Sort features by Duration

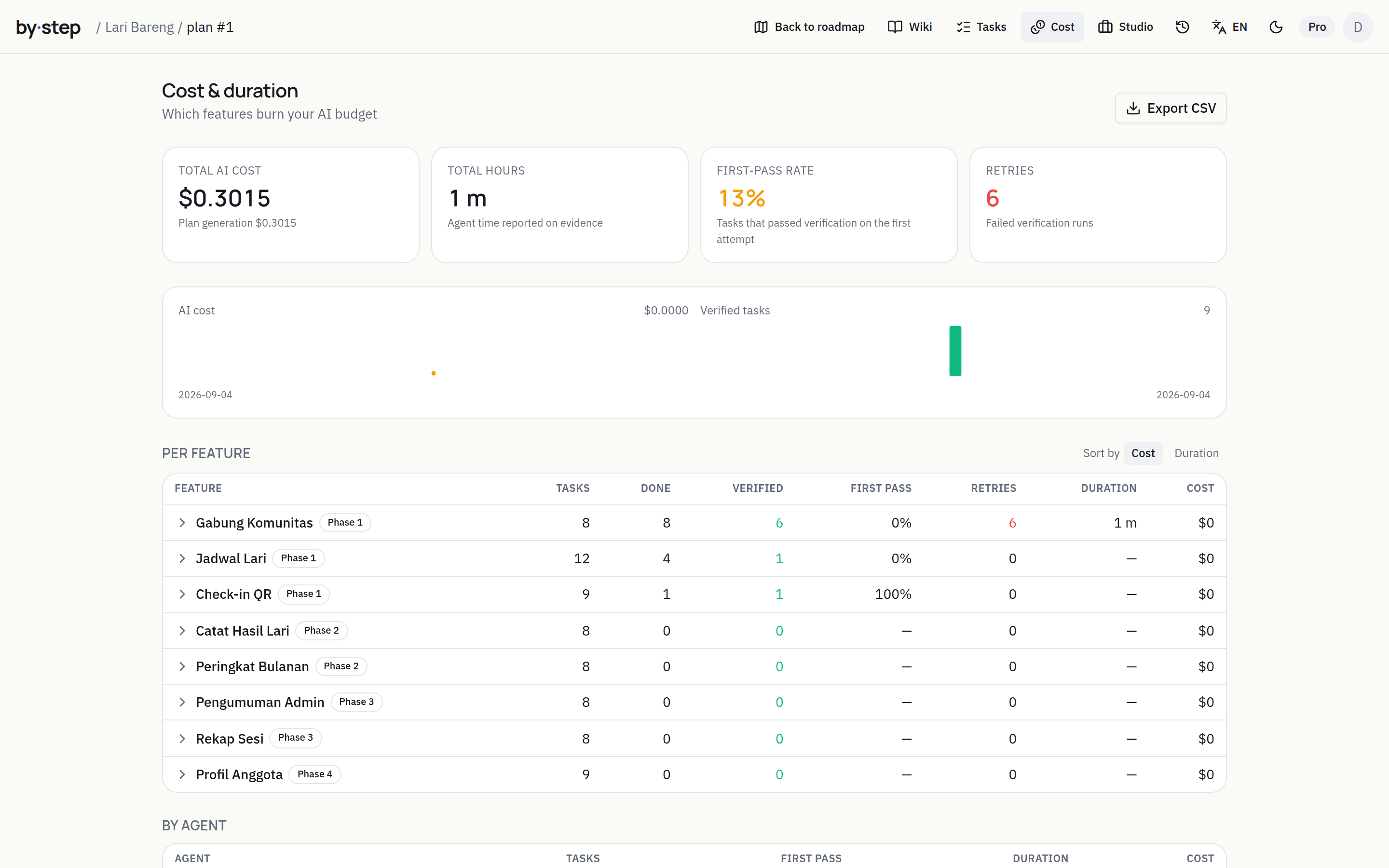pyautogui.click(x=1196, y=453)
